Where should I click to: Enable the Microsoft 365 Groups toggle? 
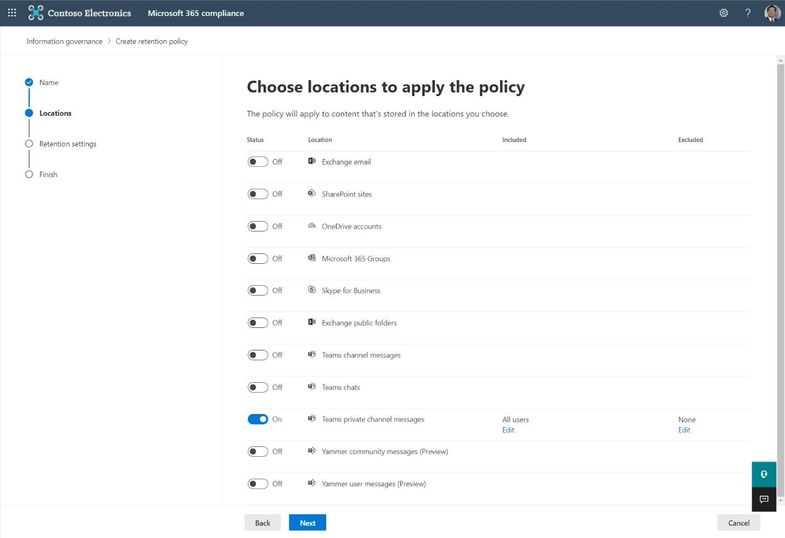click(258, 258)
